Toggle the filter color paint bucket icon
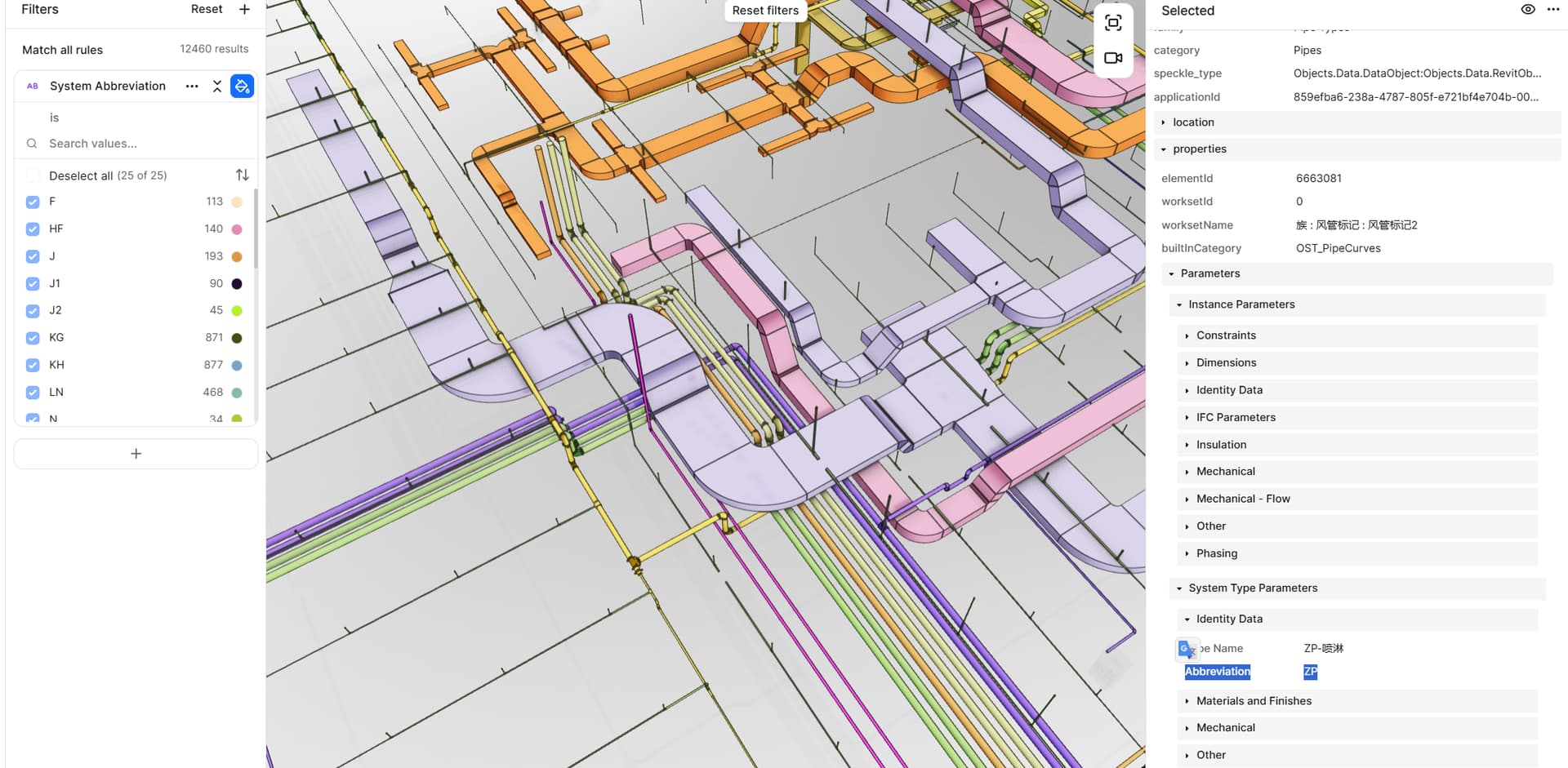Screen dimensions: 1568x768 pyautogui.click(x=242, y=87)
